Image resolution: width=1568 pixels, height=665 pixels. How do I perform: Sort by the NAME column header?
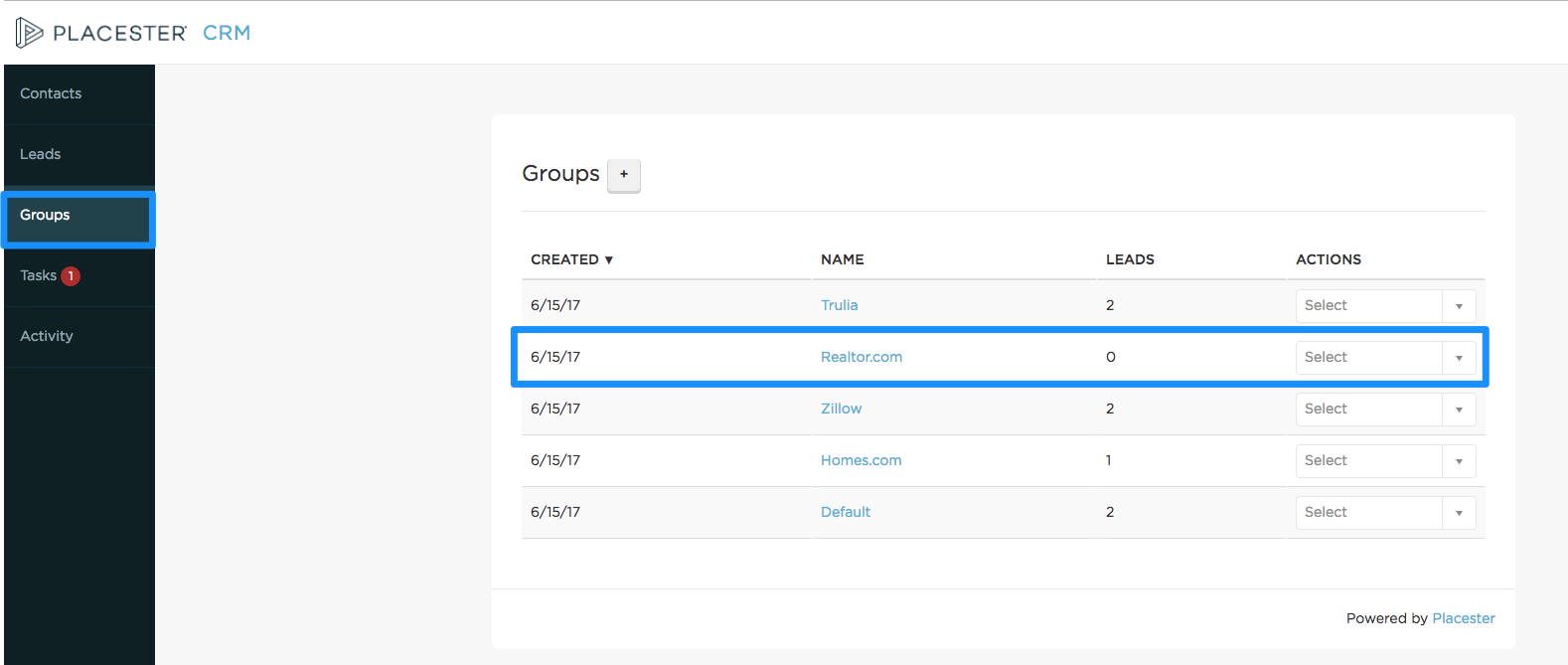pos(843,259)
